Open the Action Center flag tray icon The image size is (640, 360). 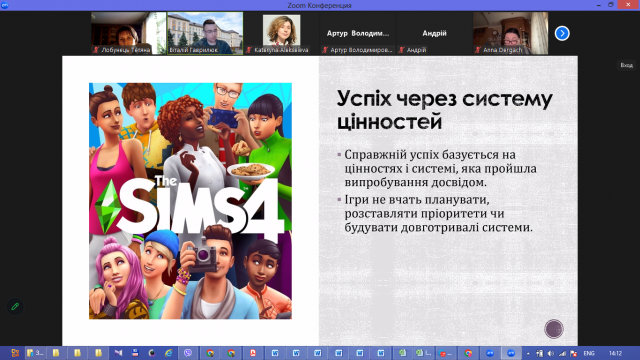click(574, 353)
